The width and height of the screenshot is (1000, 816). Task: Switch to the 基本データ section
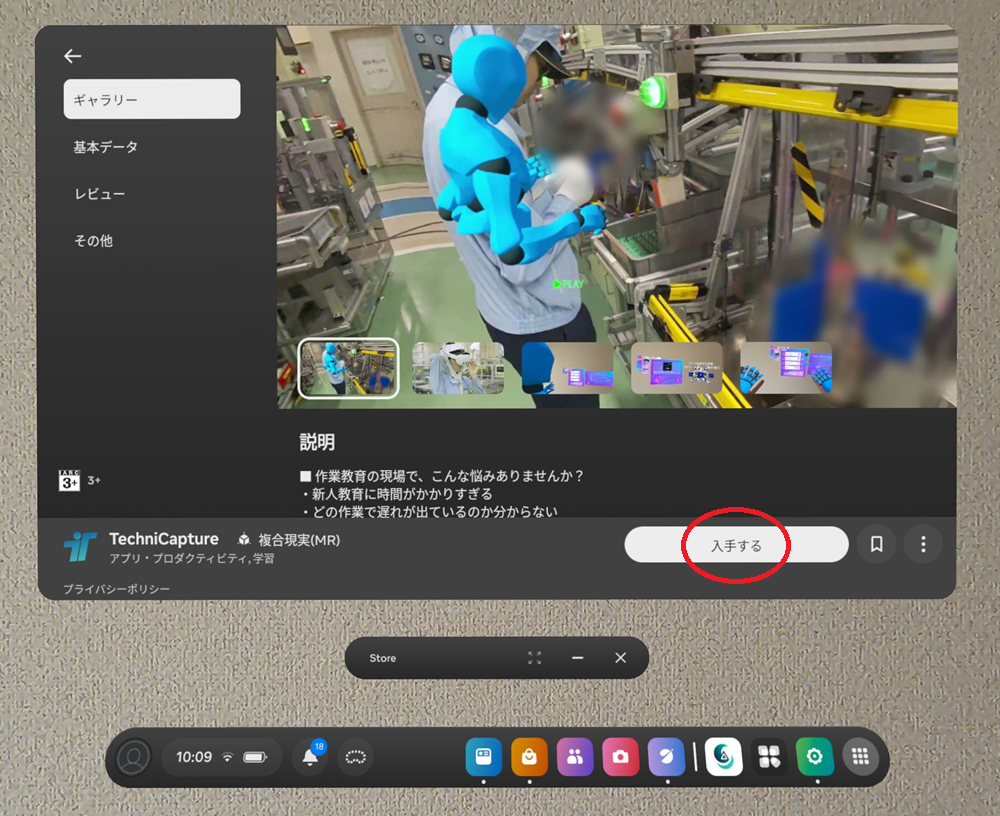click(106, 147)
